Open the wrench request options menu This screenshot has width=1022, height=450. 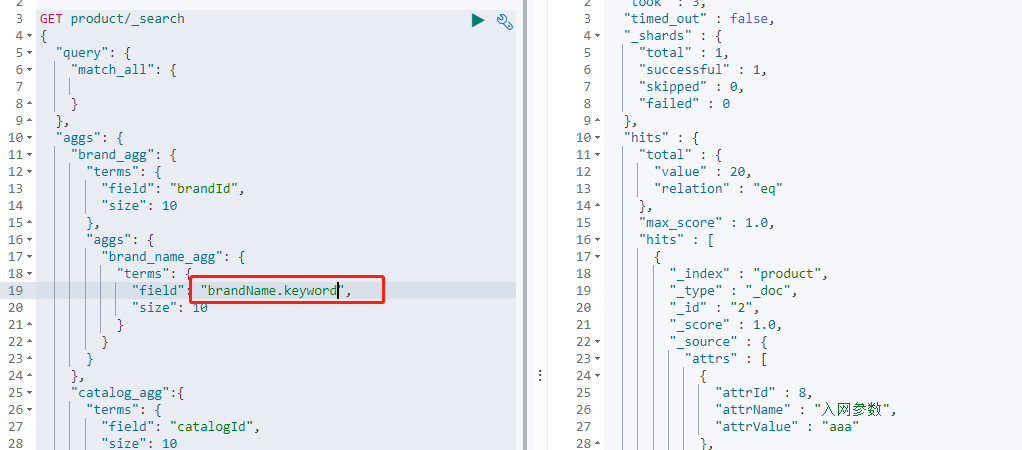(x=504, y=22)
